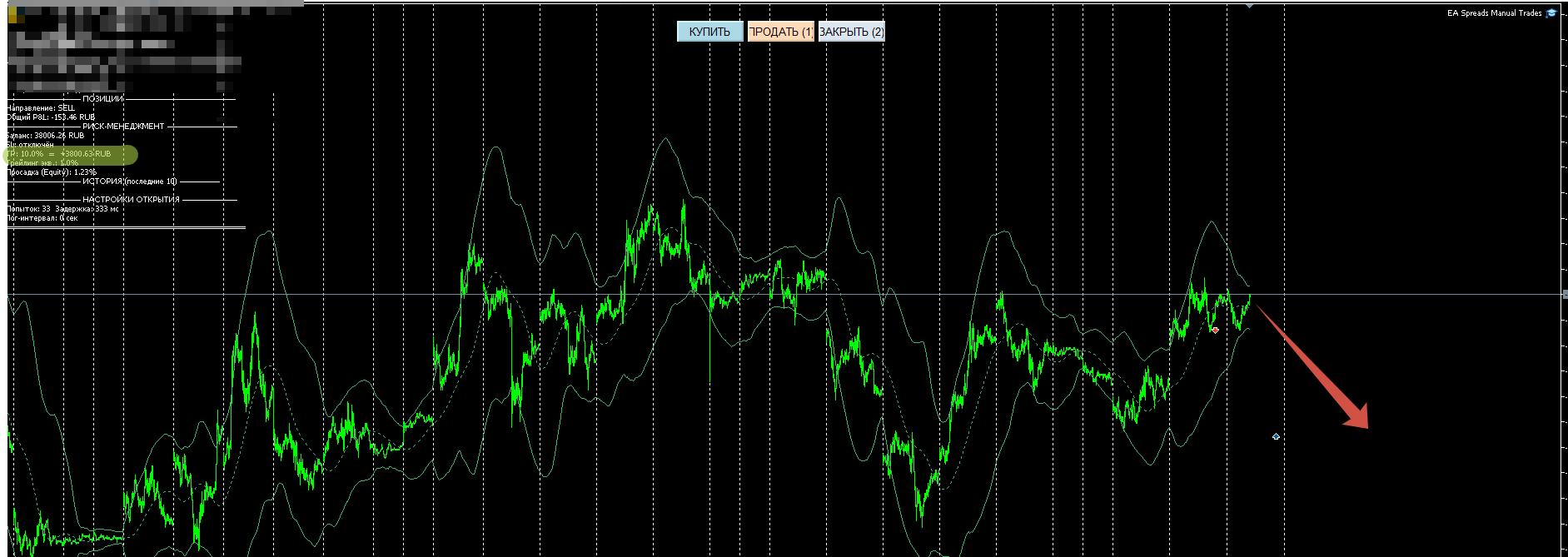Click the Баланс: 38006.26 RUB text
Image resolution: width=1568 pixels, height=557 pixels.
[x=46, y=136]
